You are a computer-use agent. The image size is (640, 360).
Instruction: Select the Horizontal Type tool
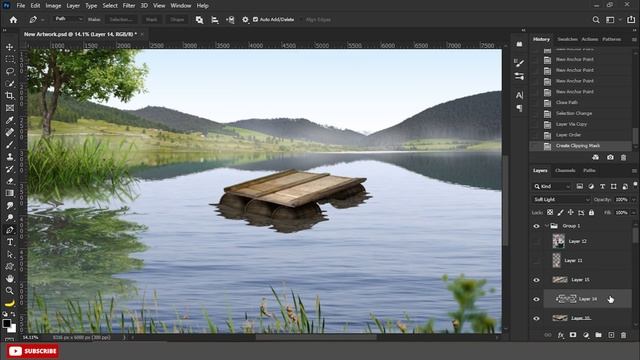coord(9,242)
